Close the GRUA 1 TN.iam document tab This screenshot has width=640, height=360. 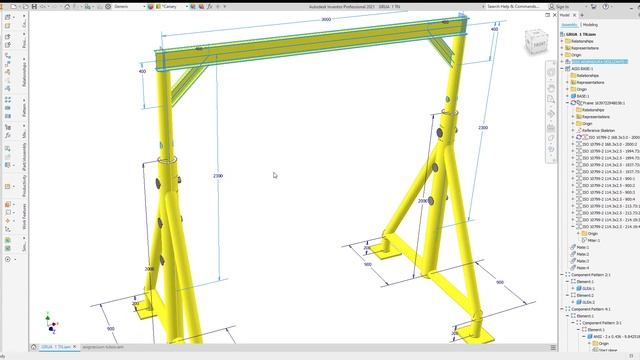tap(74, 347)
